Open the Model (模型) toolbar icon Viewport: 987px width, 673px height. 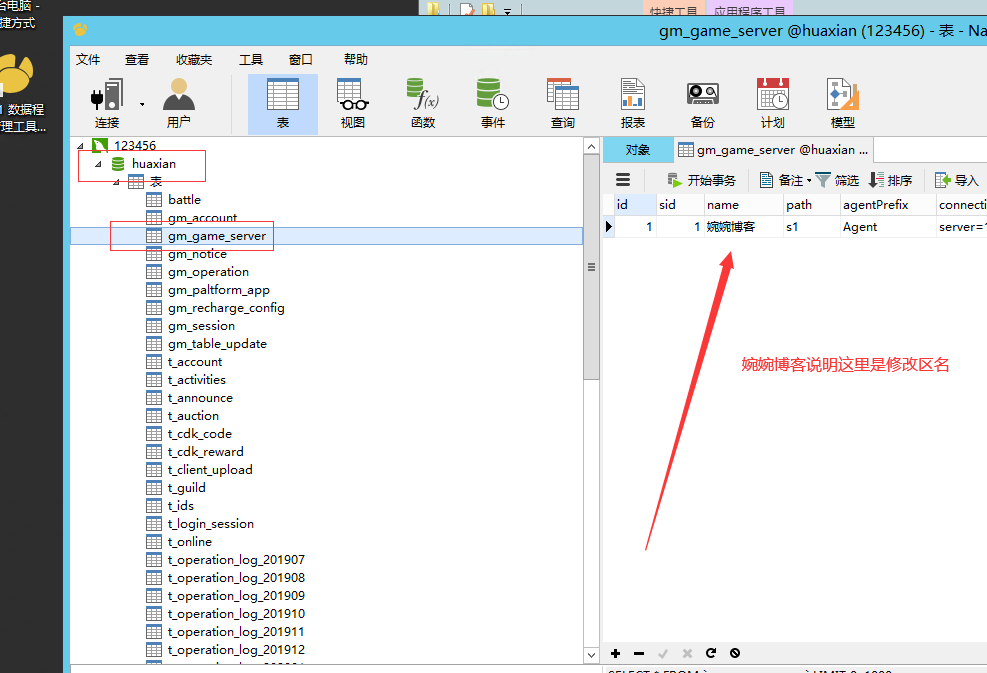click(842, 103)
